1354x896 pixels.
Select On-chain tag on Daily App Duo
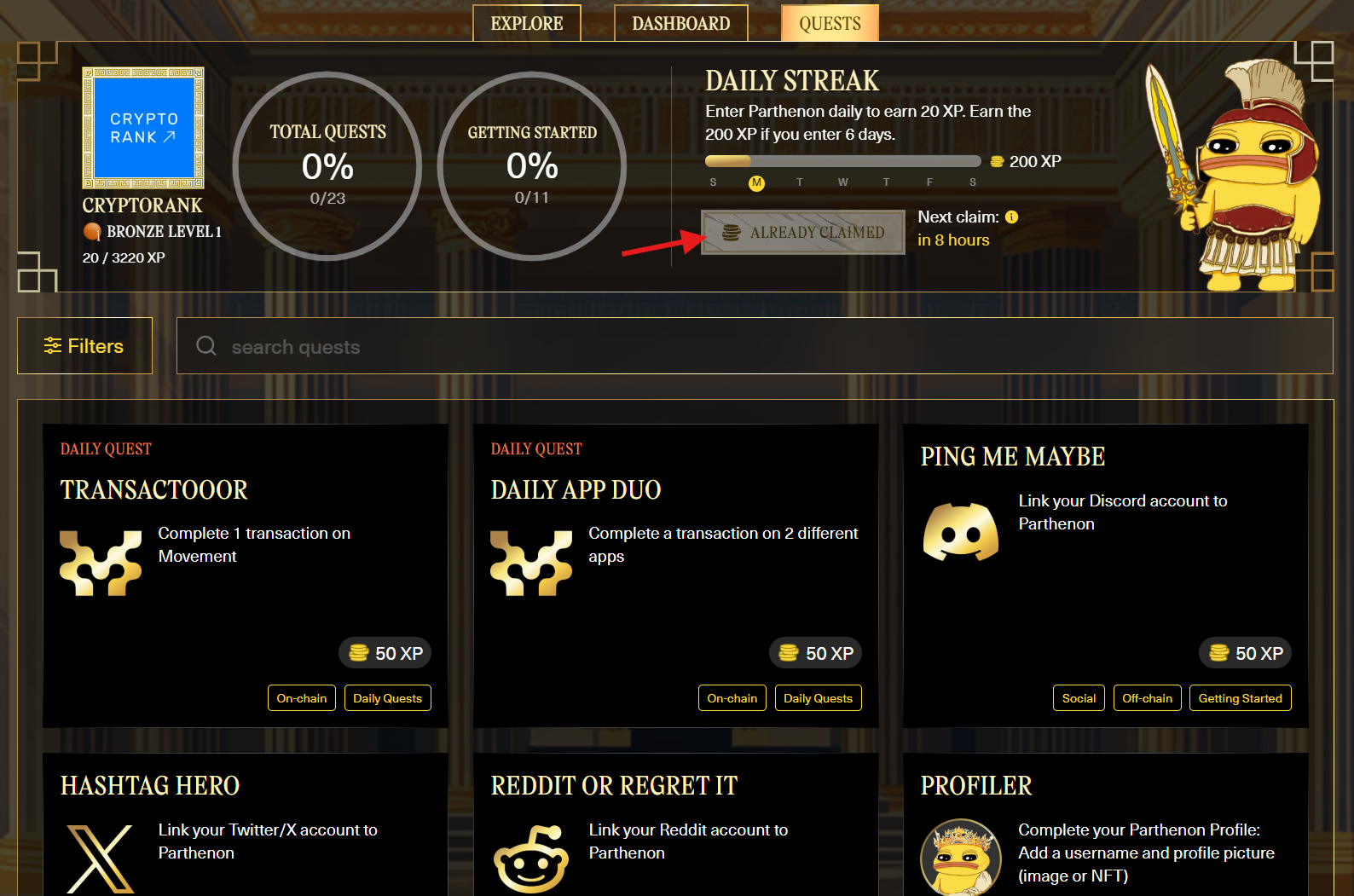732,697
